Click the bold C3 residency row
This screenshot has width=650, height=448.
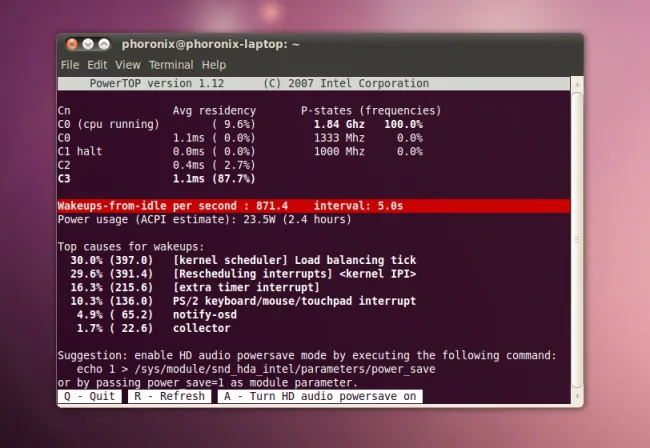pos(157,179)
